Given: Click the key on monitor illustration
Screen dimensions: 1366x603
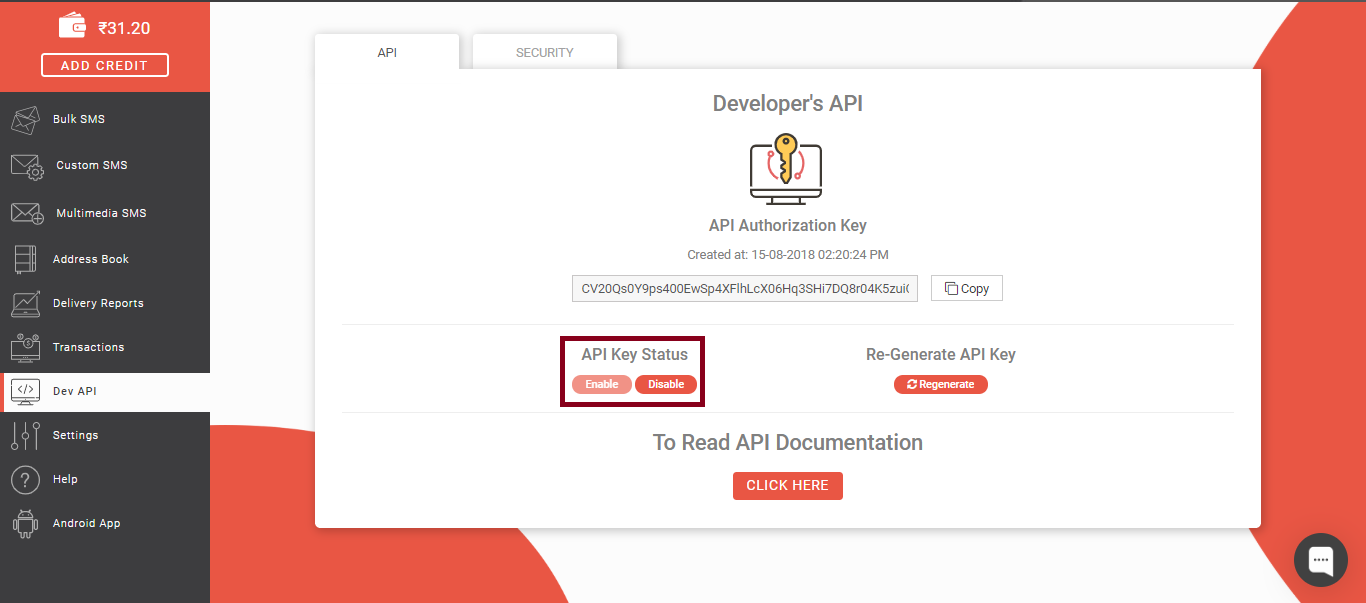Looking at the screenshot, I should tap(786, 169).
